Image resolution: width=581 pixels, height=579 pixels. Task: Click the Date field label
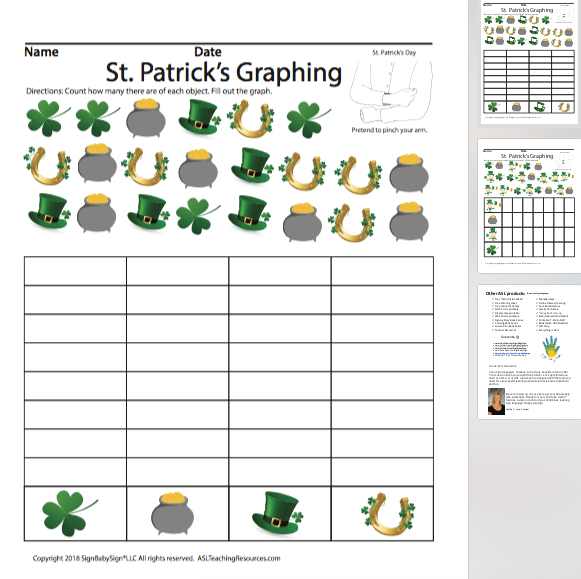point(208,52)
